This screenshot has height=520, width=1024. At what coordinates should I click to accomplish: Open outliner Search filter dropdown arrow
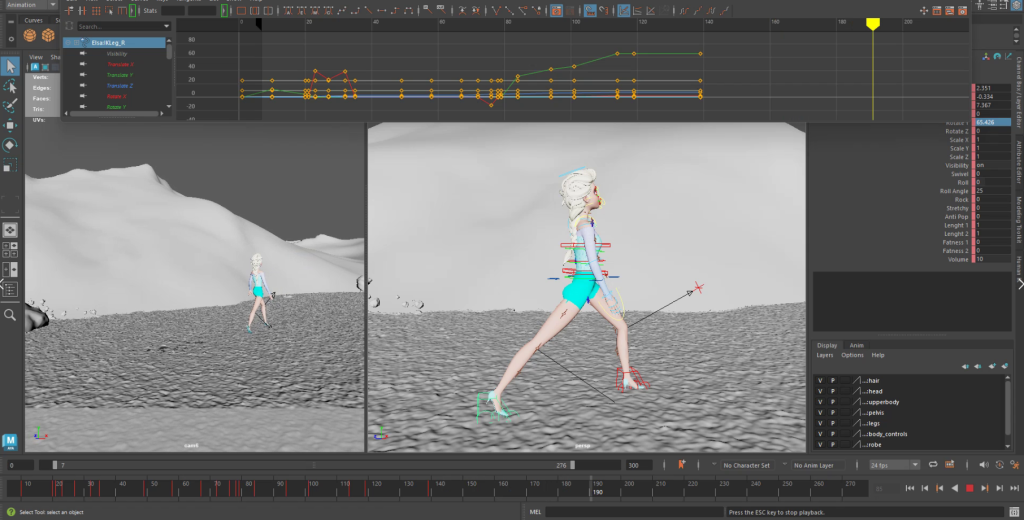click(167, 26)
